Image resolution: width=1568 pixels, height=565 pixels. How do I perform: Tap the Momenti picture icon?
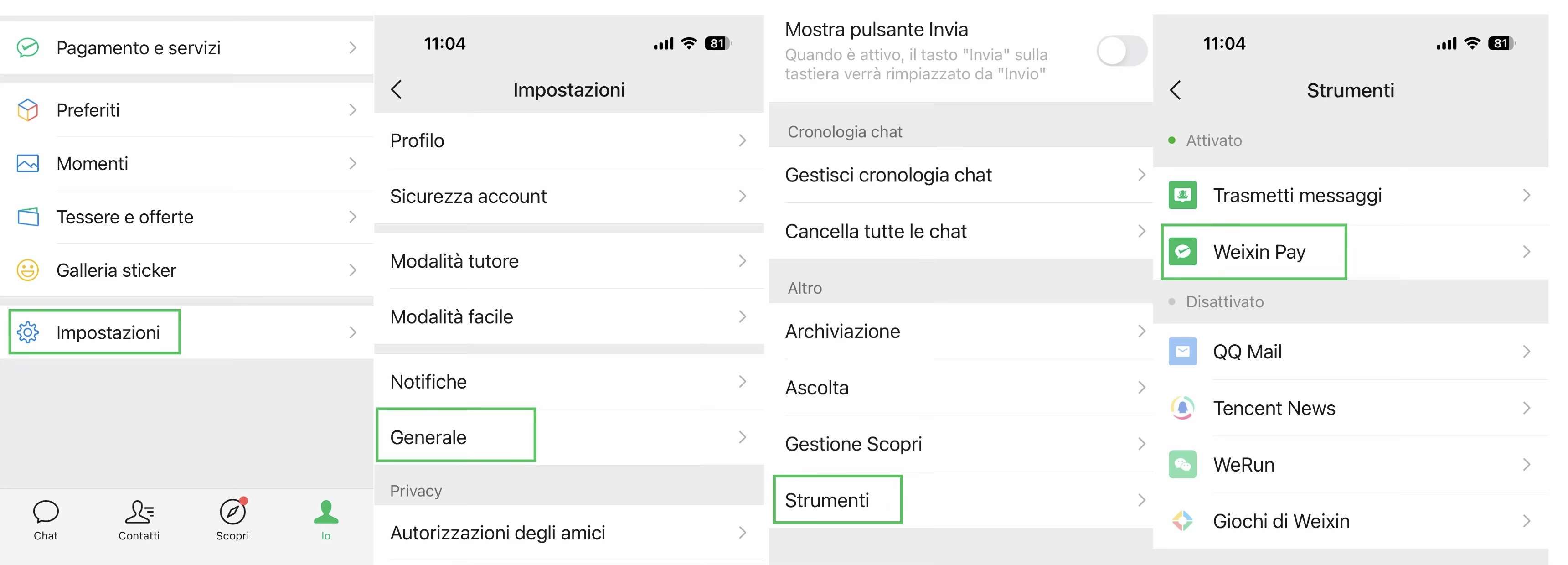pyautogui.click(x=28, y=163)
